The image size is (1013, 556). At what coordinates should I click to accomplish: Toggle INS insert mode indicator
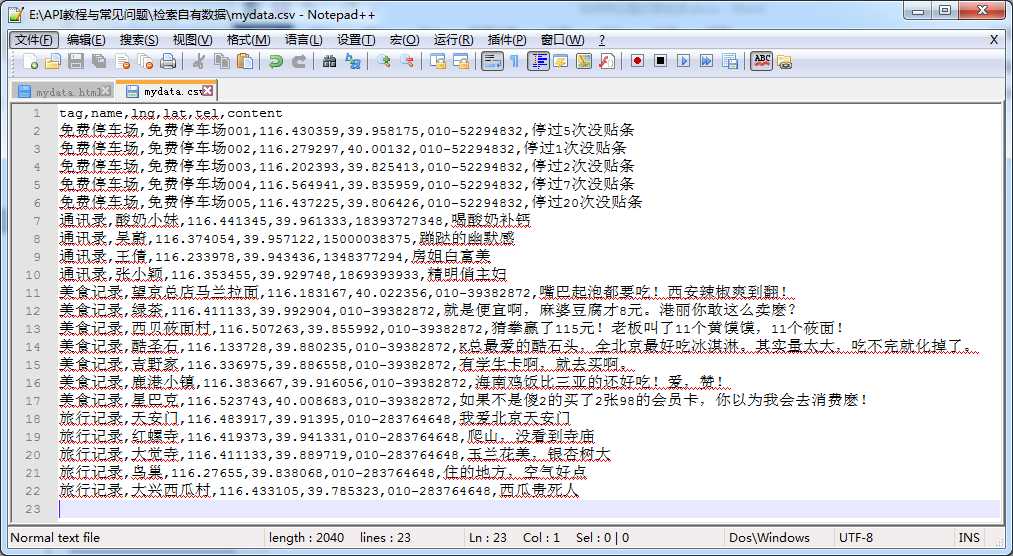[969, 538]
